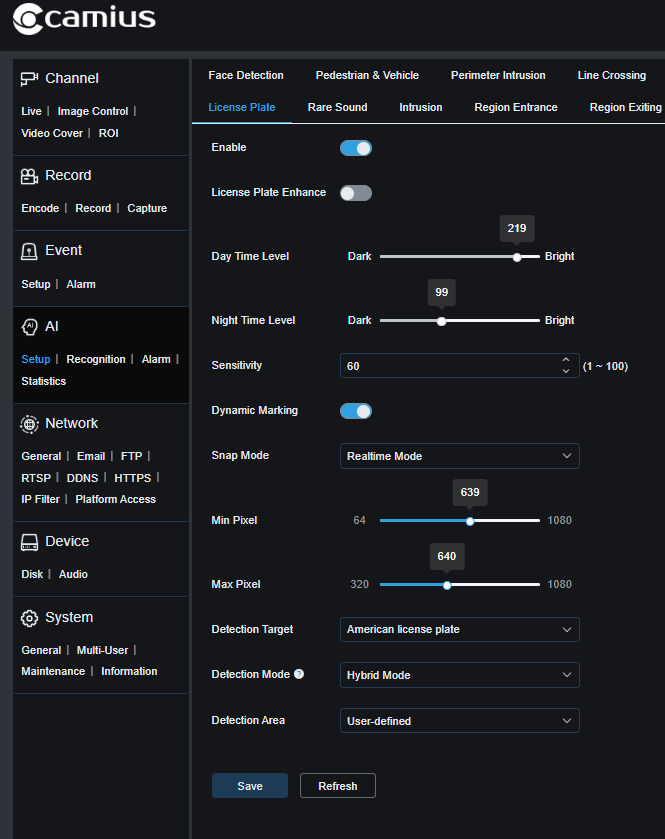Screen dimensions: 665x839
Task: Open Region Entrance tab
Action: pos(516,108)
